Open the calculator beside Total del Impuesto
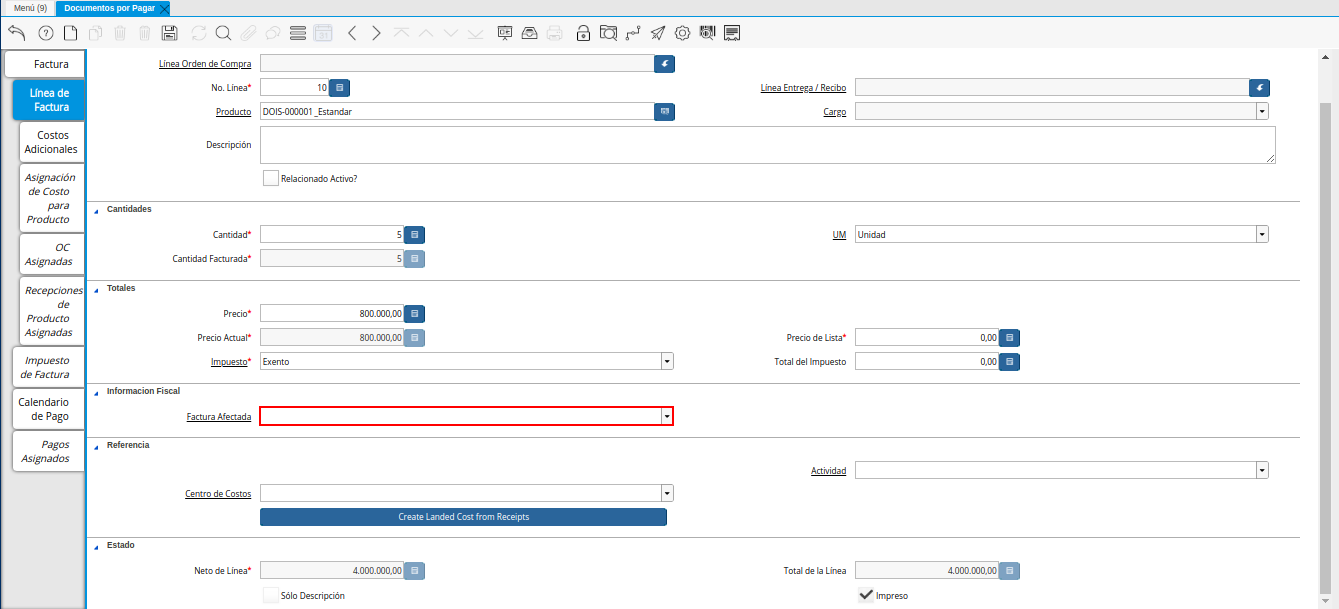This screenshot has height=609, width=1339. coord(1010,362)
